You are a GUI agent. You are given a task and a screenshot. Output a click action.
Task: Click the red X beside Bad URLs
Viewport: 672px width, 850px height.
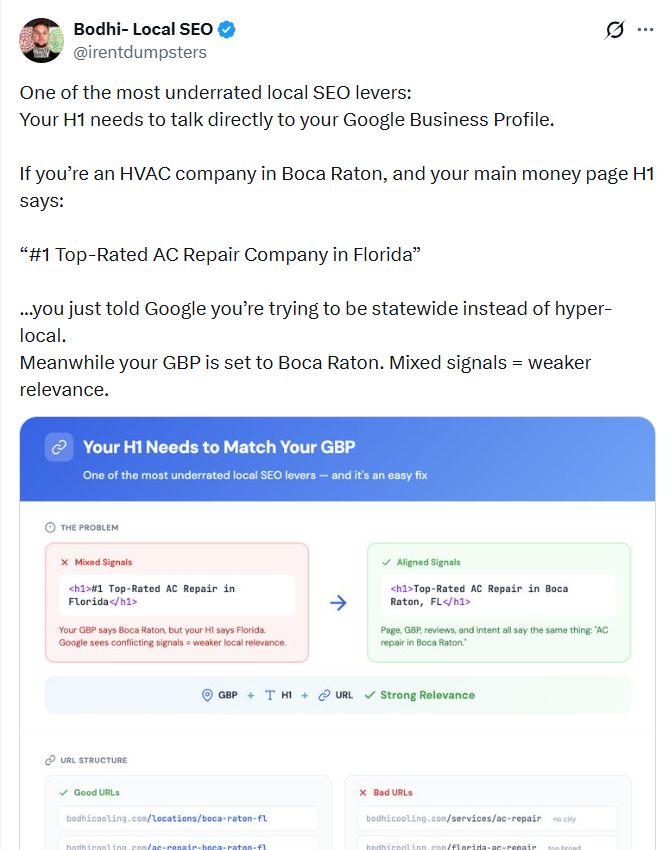click(362, 792)
